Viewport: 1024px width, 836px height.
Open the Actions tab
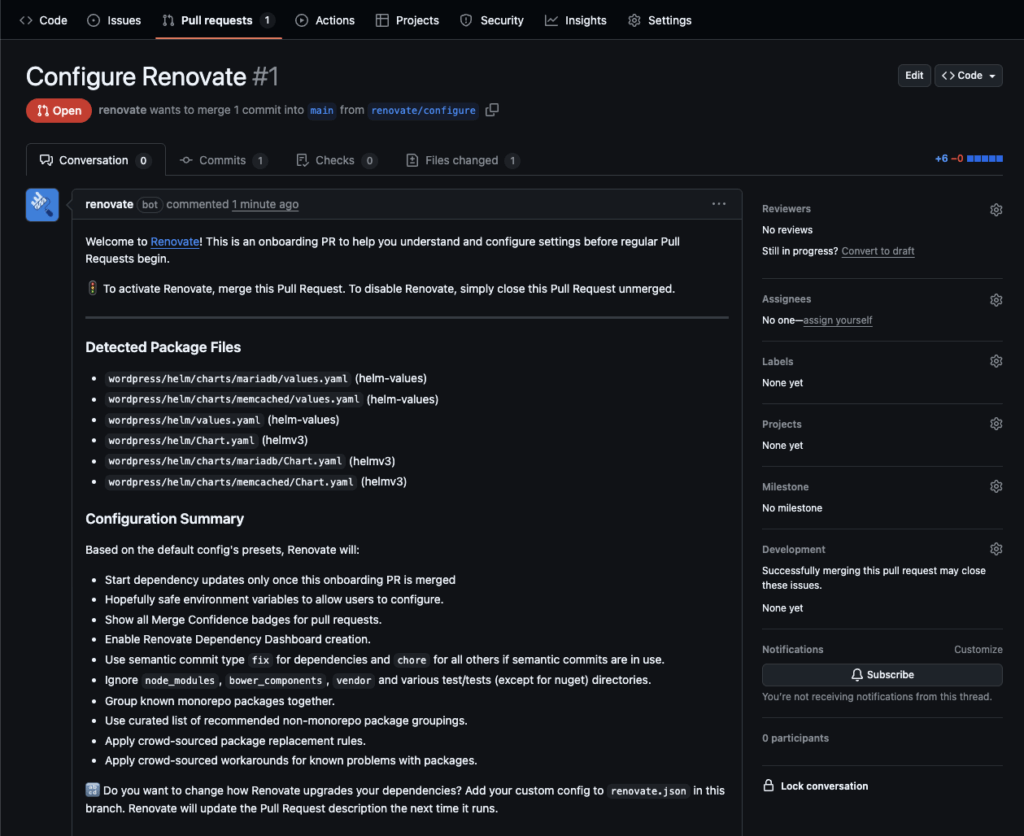click(325, 20)
